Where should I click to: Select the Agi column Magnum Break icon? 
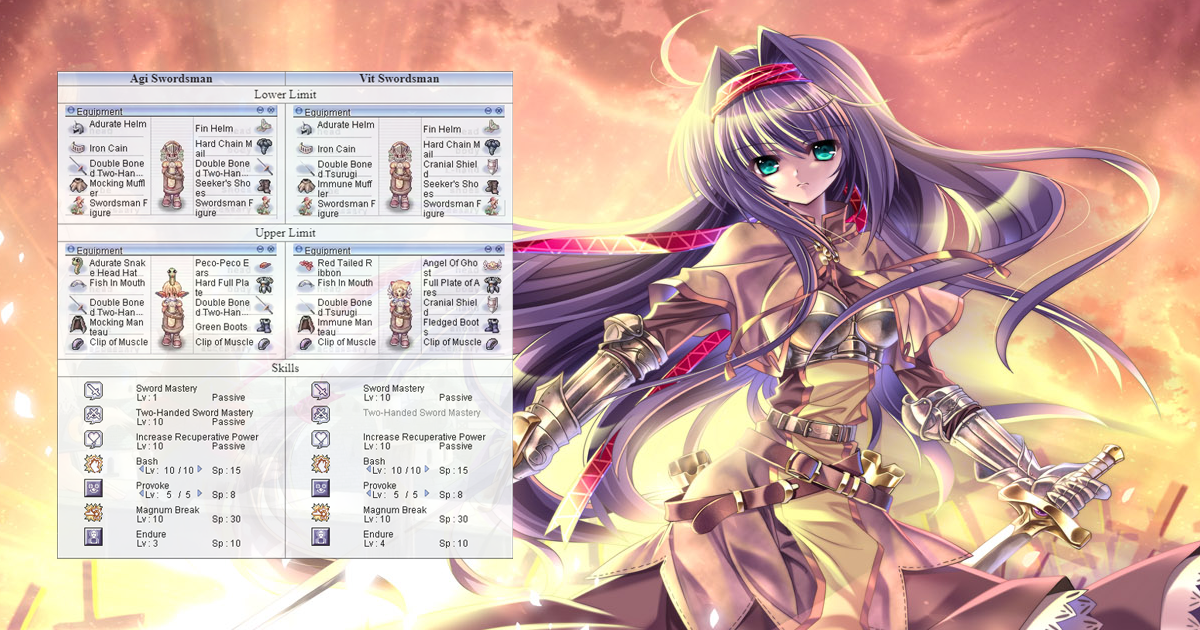[x=94, y=512]
